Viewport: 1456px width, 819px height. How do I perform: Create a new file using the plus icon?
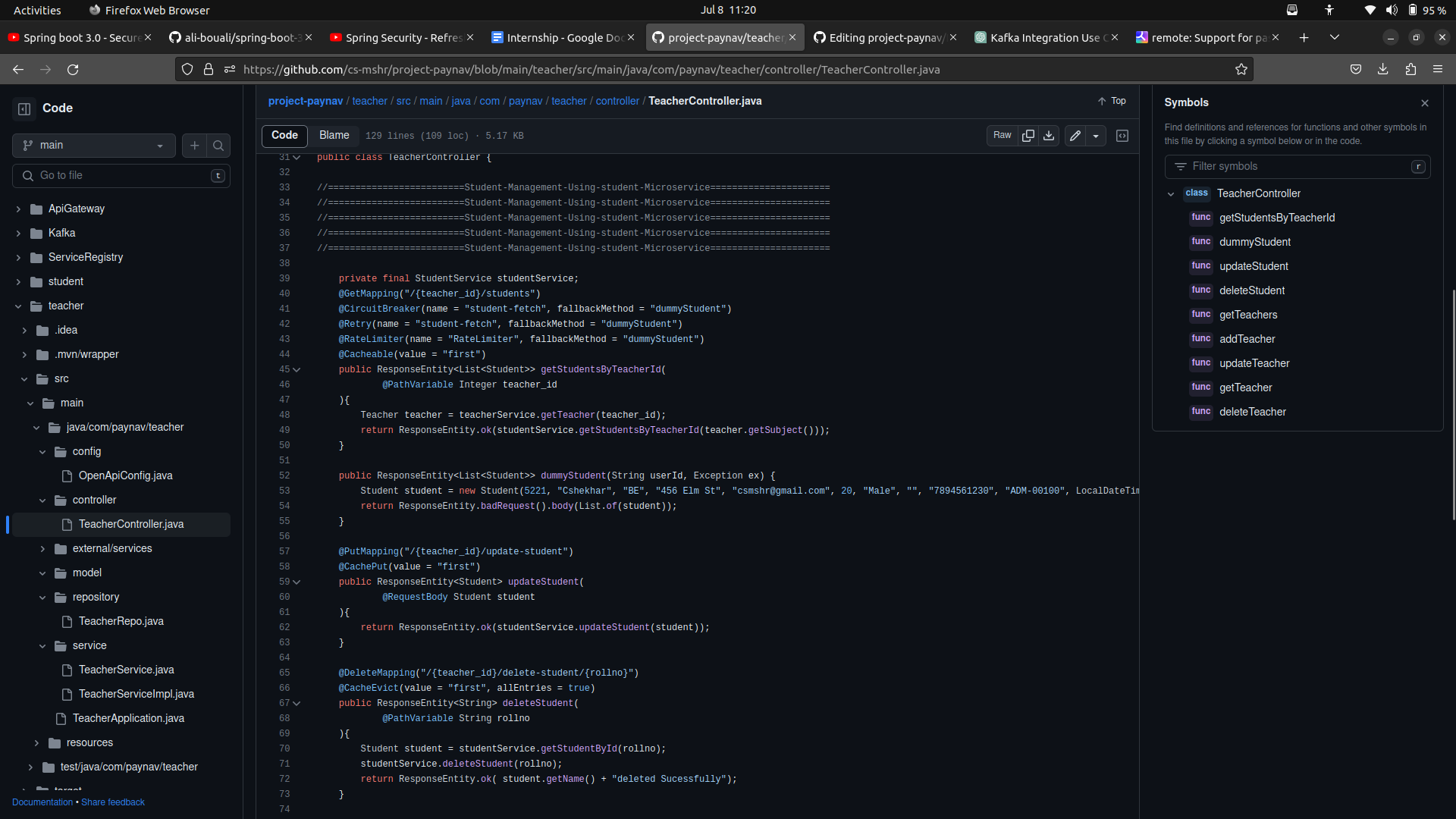[194, 146]
